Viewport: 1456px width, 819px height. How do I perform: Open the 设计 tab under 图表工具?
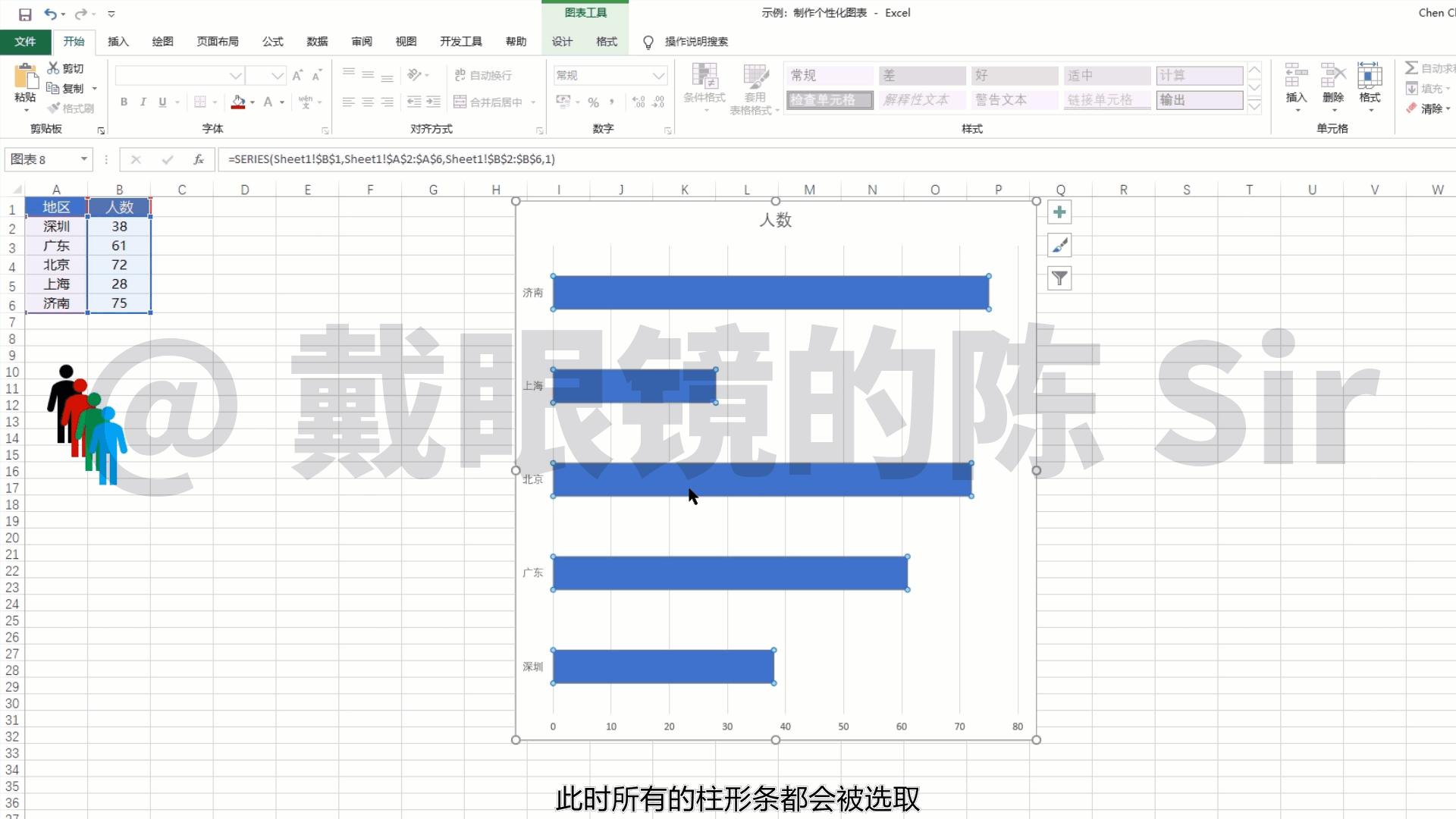tap(562, 42)
